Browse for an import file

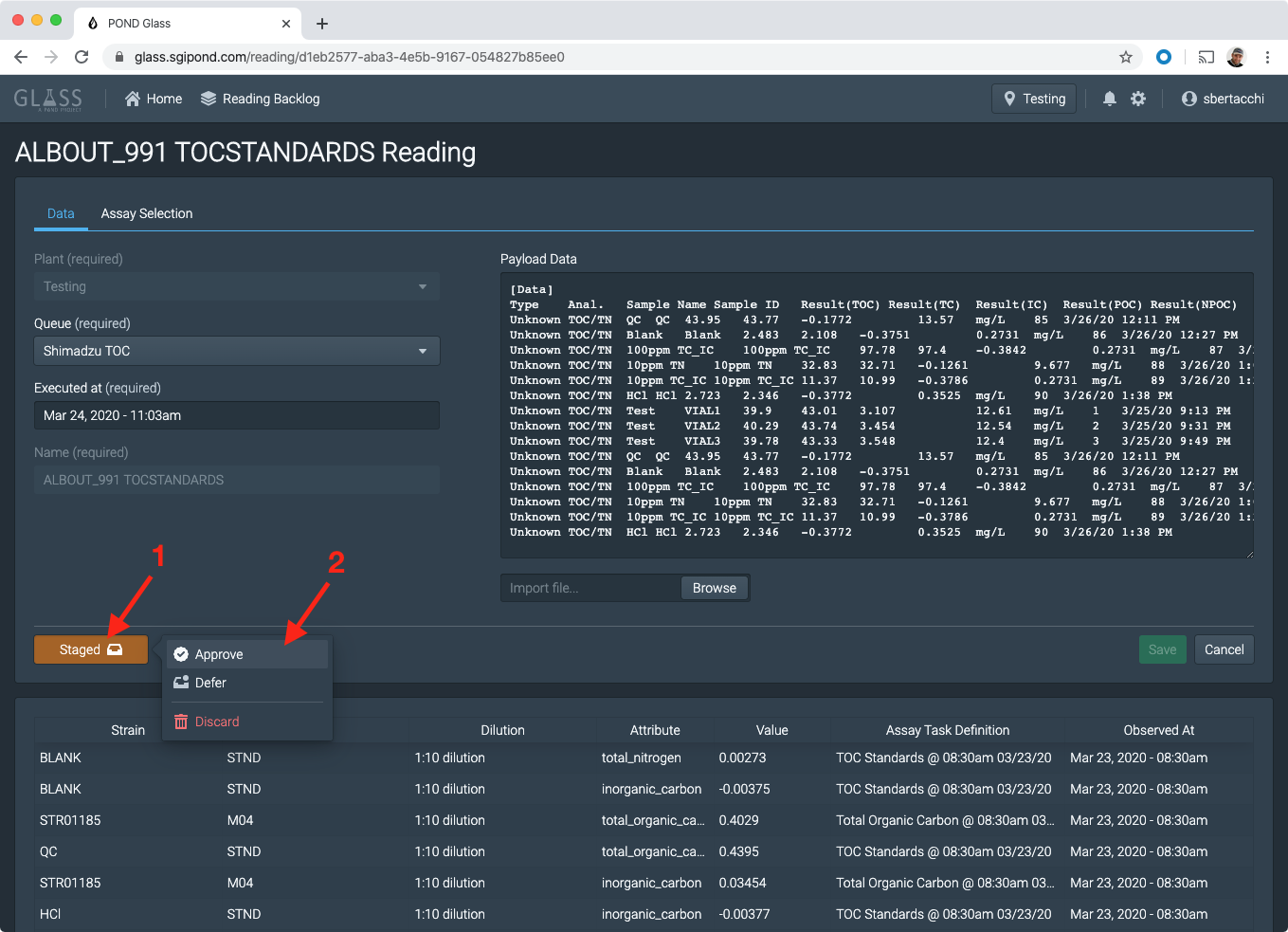click(714, 587)
